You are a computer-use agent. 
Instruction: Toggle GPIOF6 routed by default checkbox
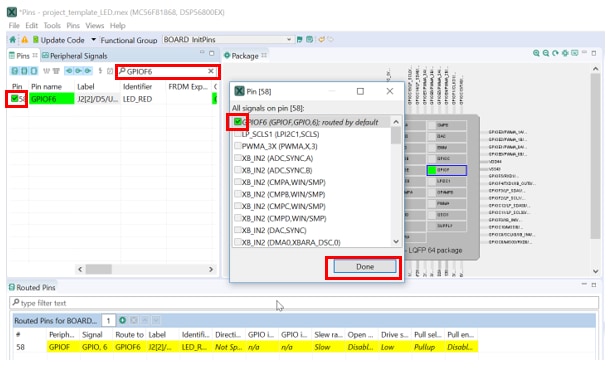(x=238, y=122)
